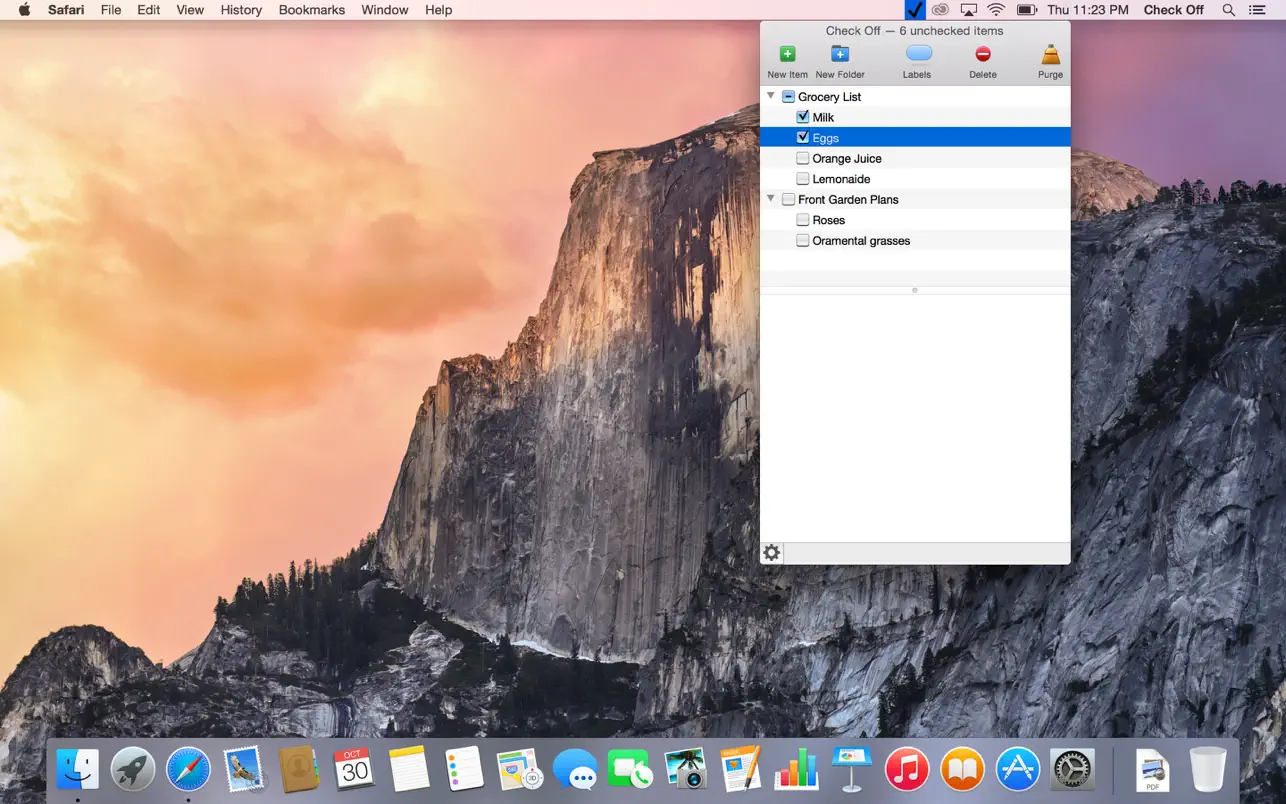
Task: Open Notification Center from the menu bar
Action: click(1257, 10)
